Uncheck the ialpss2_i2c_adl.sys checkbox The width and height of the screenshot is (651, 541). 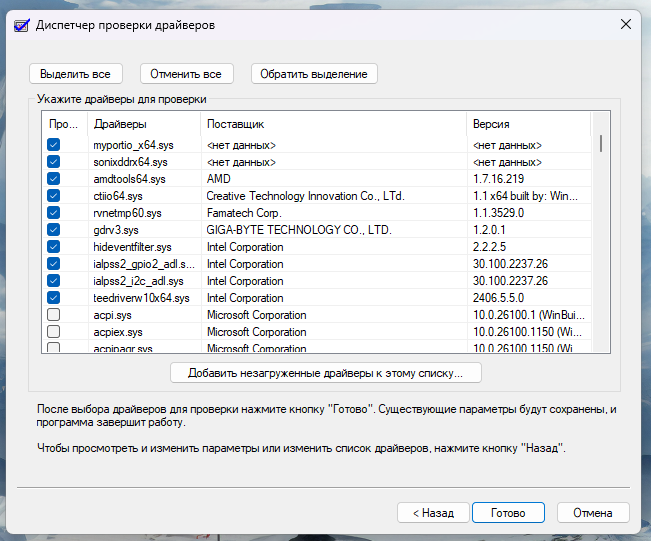(x=54, y=281)
